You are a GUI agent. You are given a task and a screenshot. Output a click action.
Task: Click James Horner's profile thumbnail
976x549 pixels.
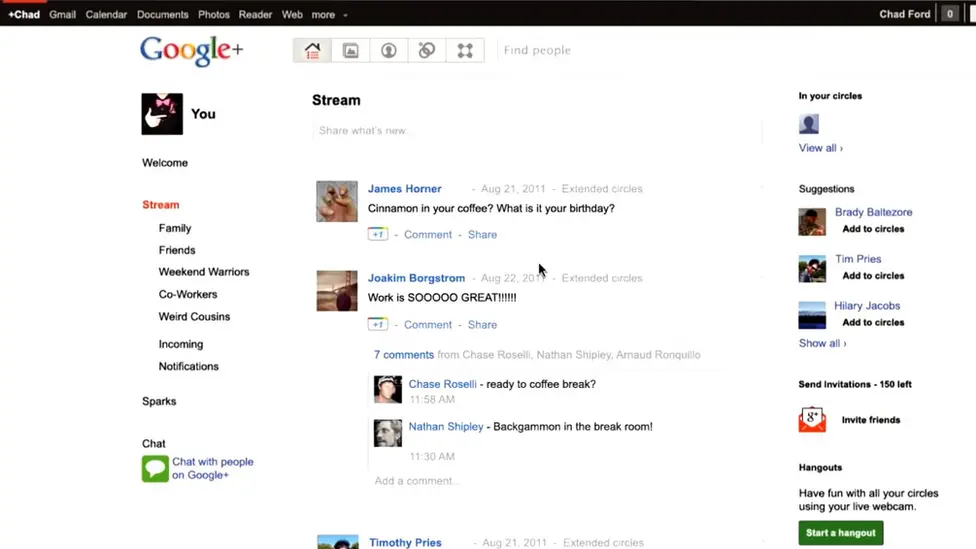pyautogui.click(x=337, y=202)
